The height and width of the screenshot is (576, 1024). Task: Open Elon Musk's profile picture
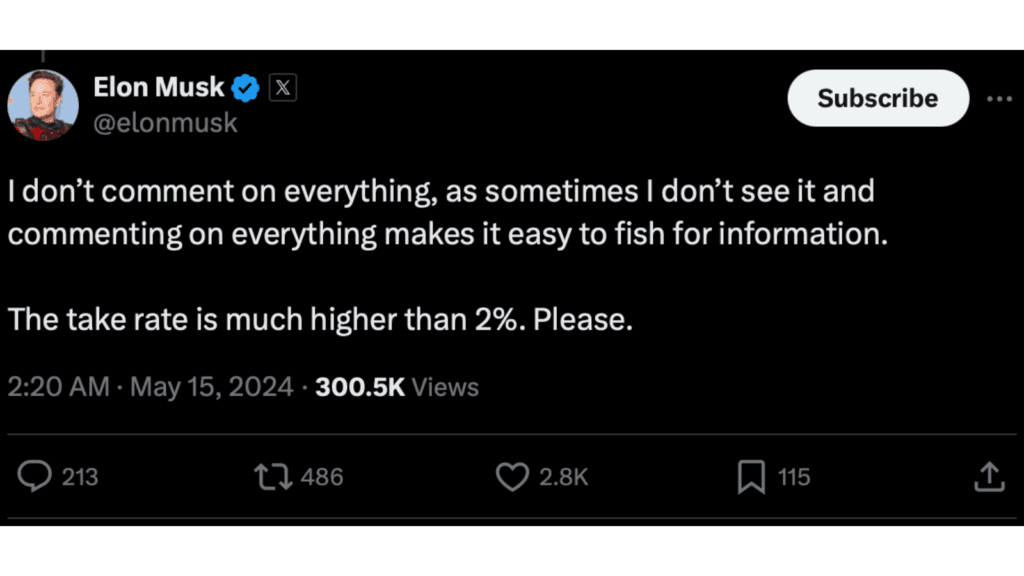(43, 105)
